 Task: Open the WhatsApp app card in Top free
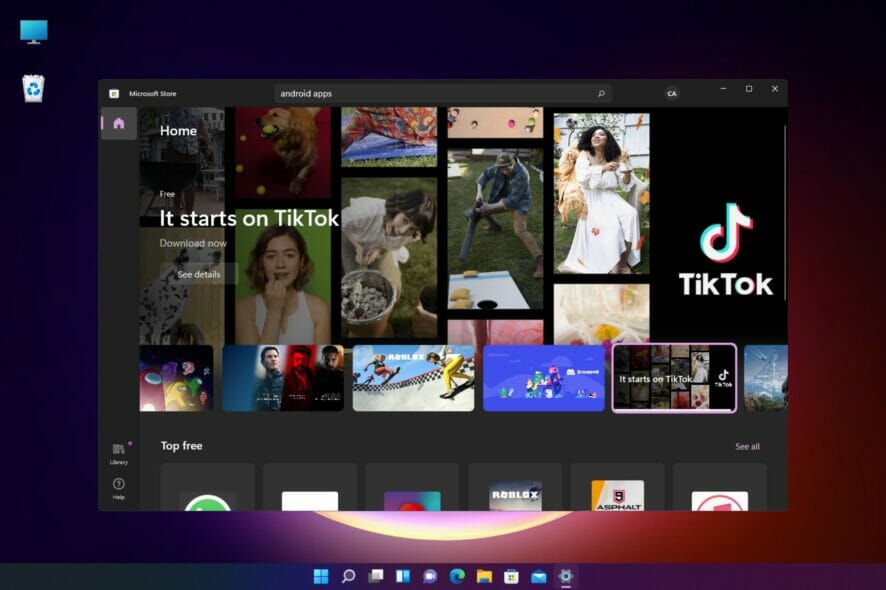coord(208,487)
